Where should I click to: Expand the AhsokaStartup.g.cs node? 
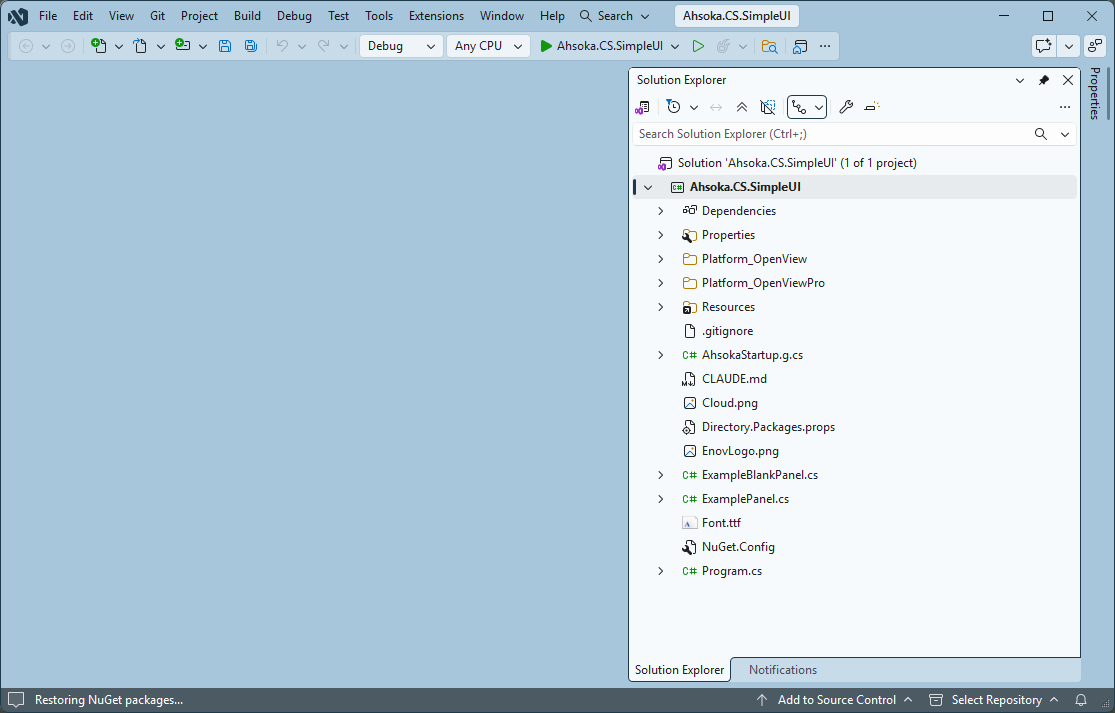coord(661,355)
